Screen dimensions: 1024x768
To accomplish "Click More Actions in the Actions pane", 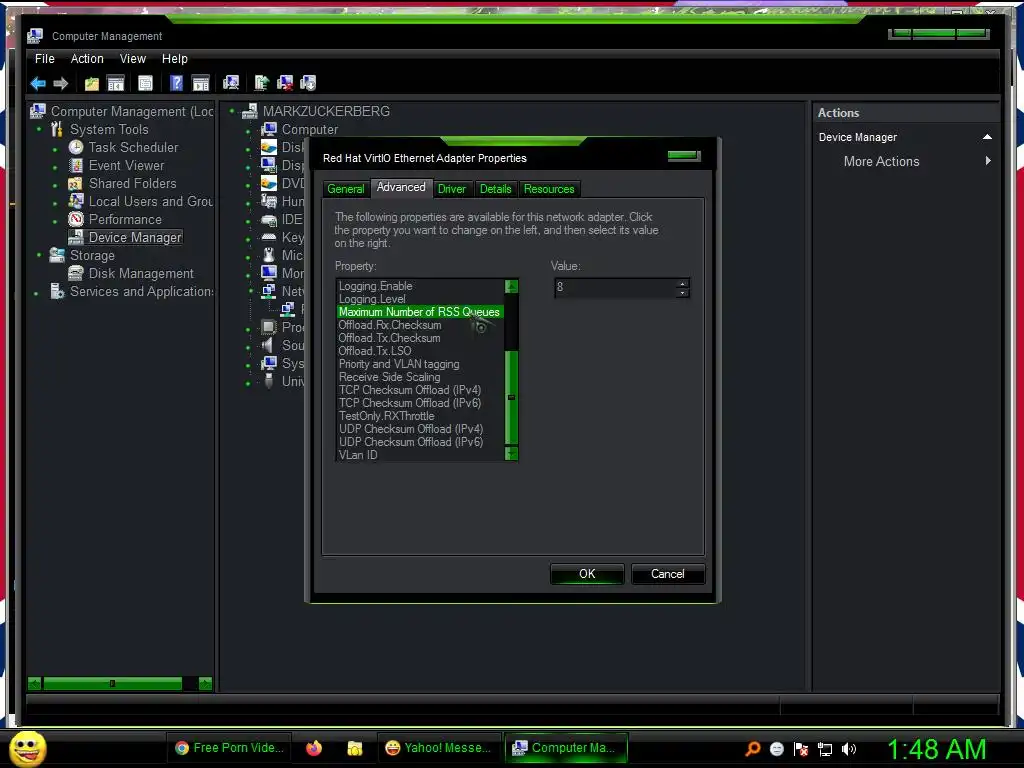I will pos(881,161).
